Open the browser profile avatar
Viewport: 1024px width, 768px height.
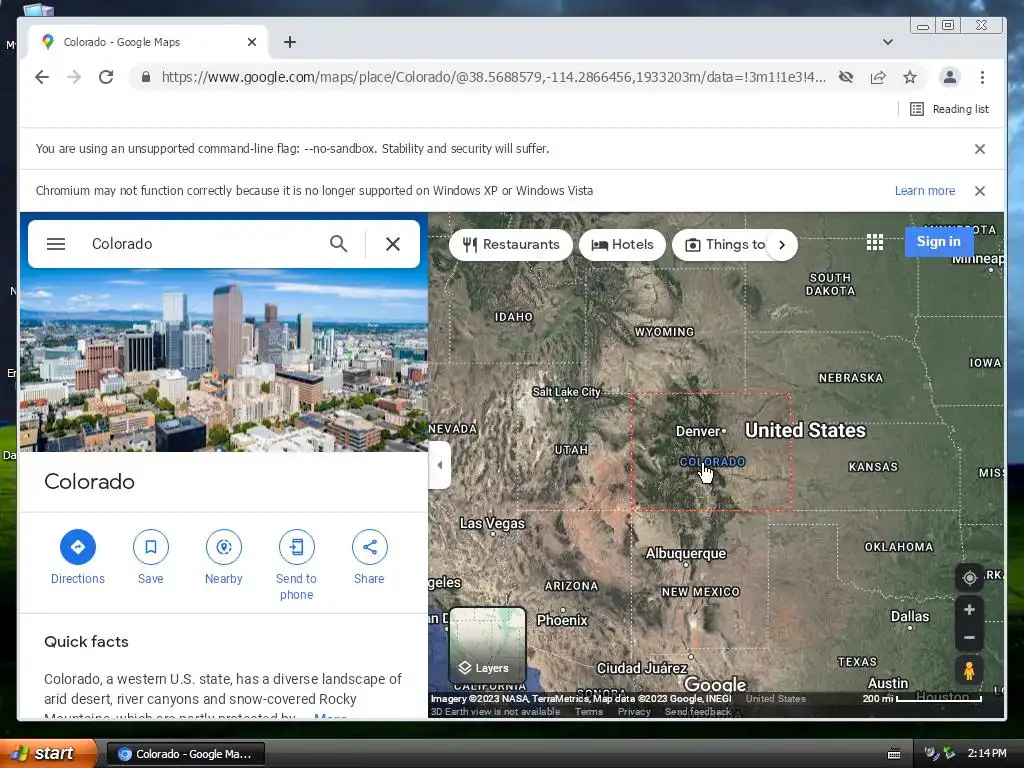(950, 77)
